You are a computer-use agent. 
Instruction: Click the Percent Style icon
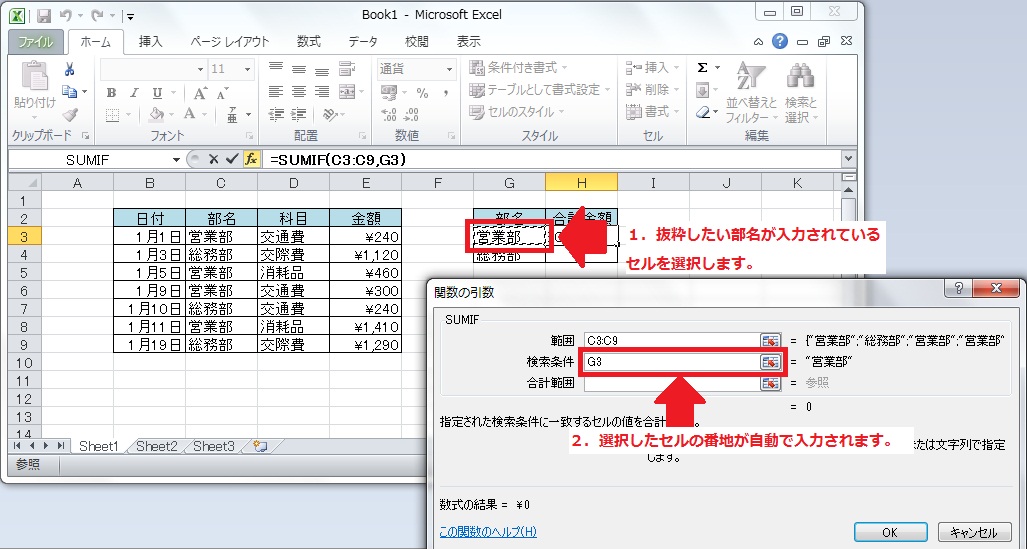[x=422, y=93]
